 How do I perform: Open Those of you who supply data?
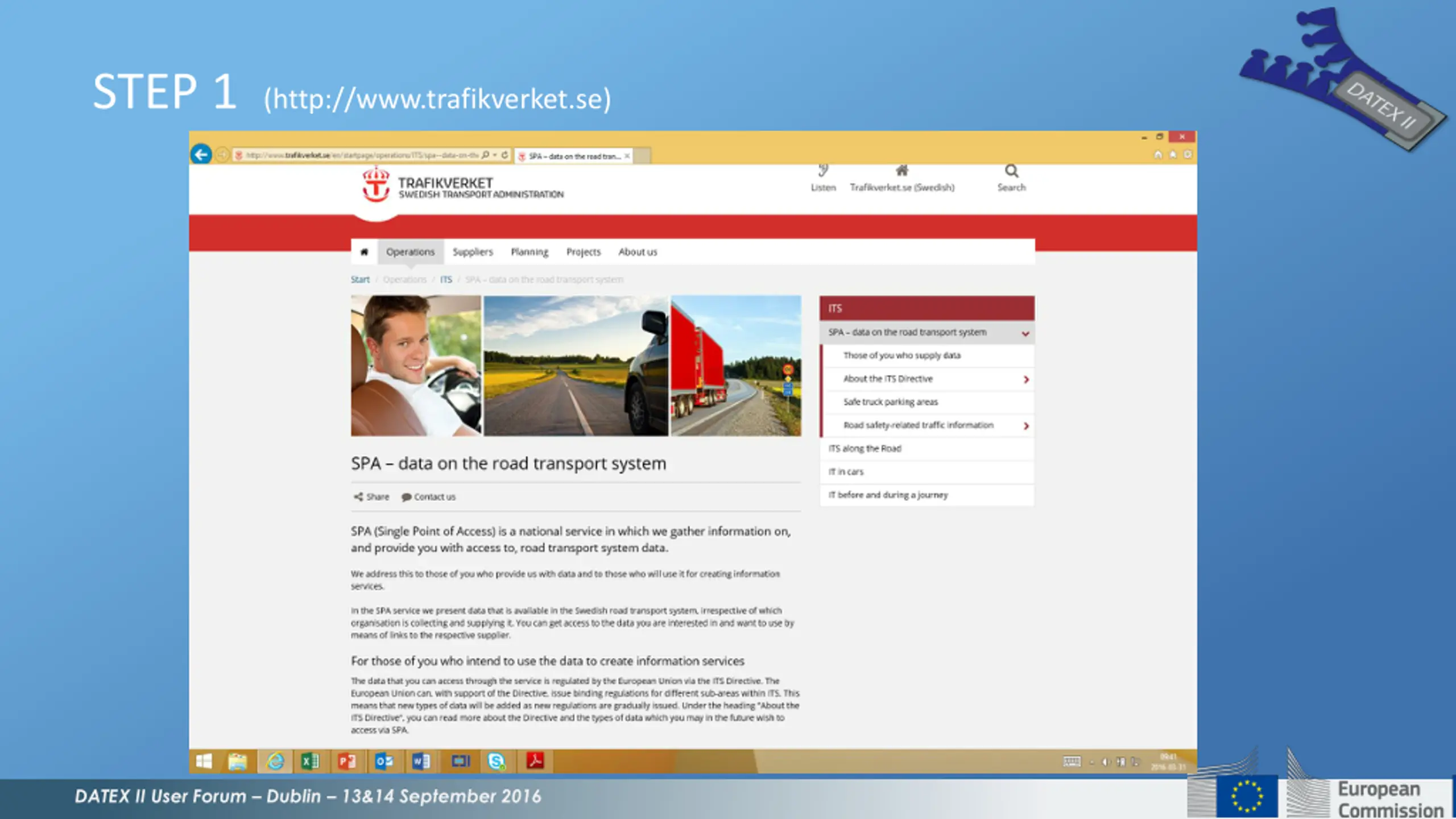pos(902,355)
